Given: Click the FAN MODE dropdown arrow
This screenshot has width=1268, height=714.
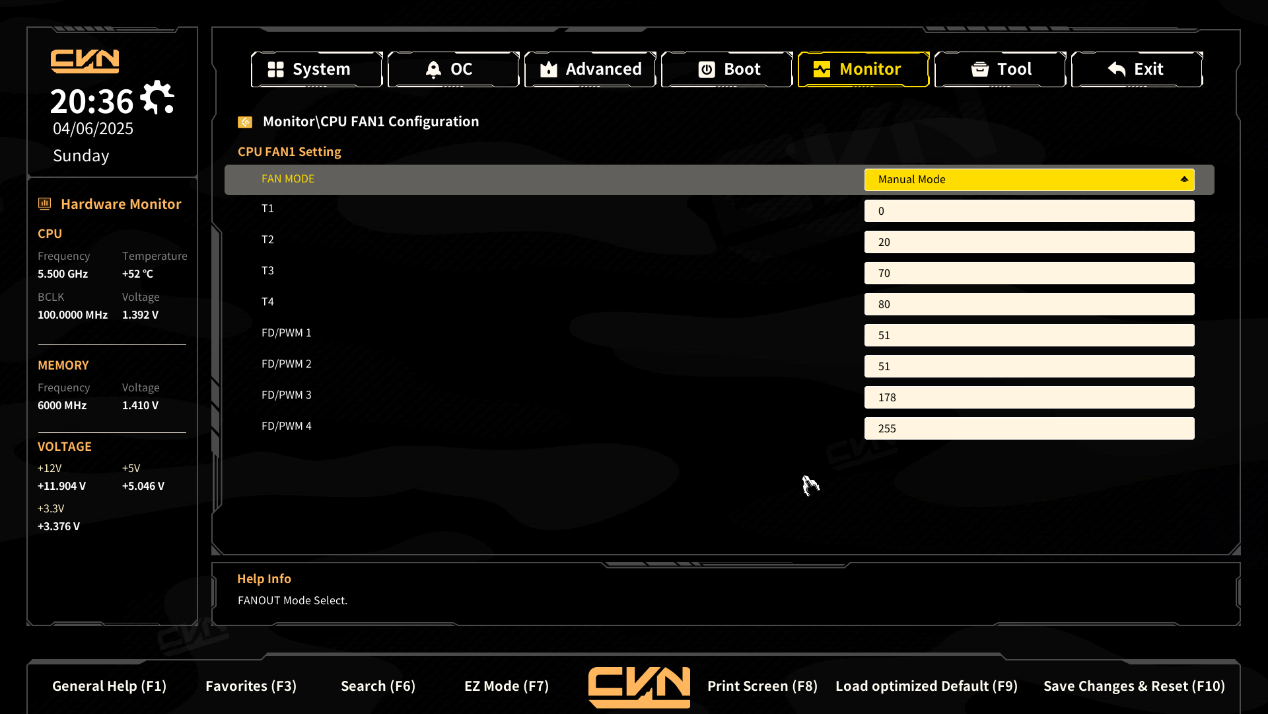Looking at the screenshot, I should coord(1184,179).
